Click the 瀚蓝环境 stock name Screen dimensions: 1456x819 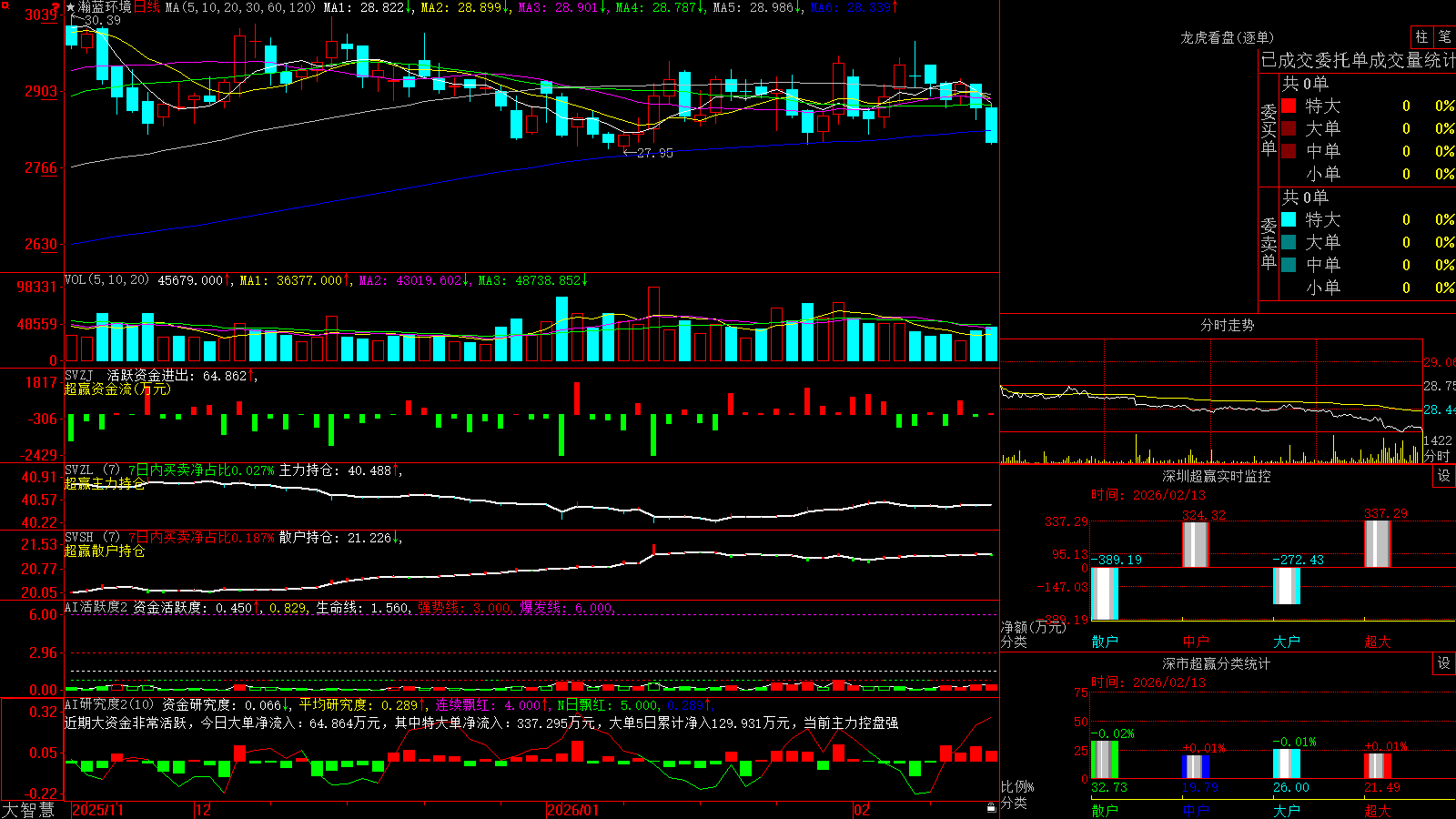coord(105,7)
